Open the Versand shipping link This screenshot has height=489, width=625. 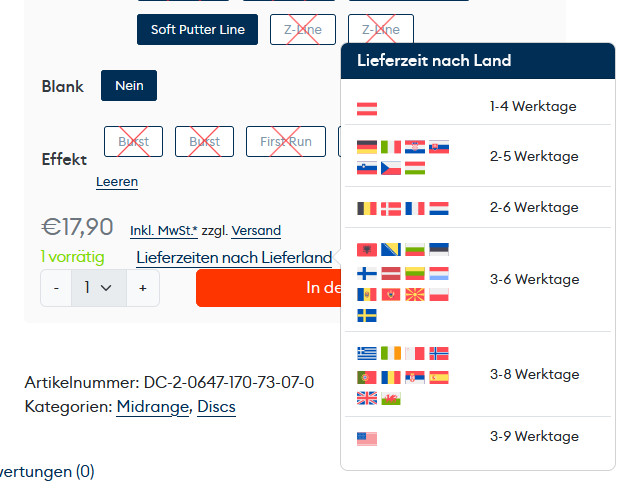(x=256, y=231)
